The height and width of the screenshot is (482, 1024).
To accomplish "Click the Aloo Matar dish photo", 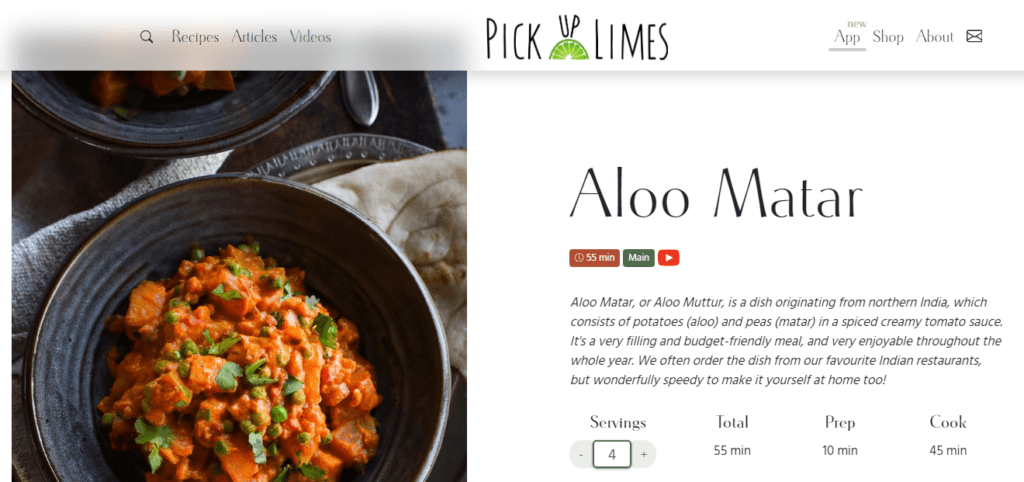I will click(239, 276).
